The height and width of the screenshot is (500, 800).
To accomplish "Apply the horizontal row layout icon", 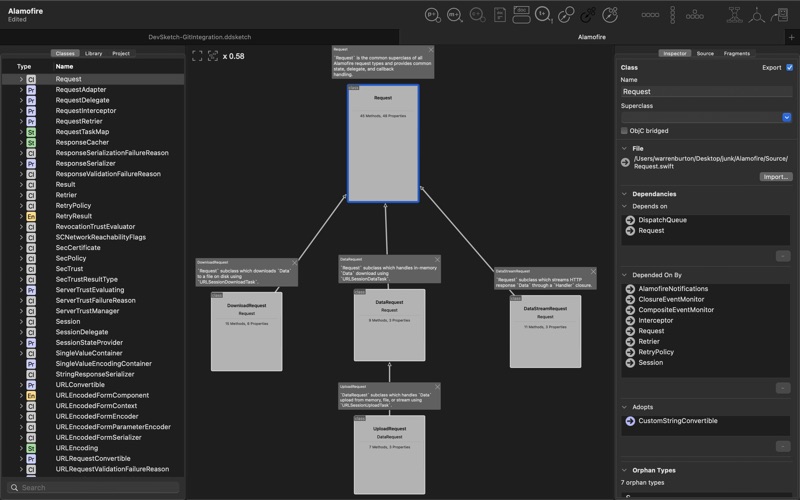I will pos(650,15).
